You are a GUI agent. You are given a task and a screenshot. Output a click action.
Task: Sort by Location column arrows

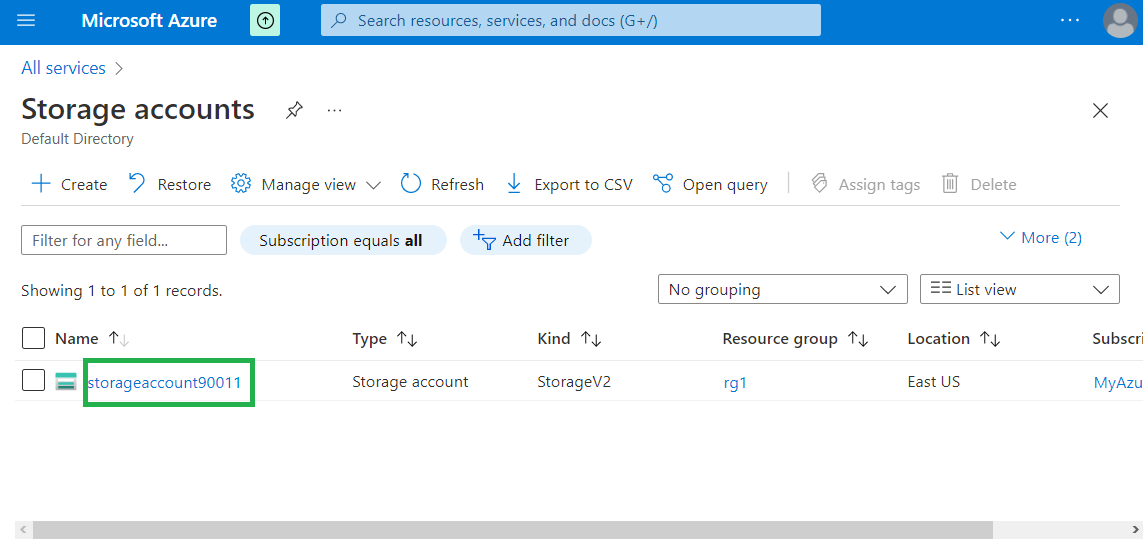990,339
